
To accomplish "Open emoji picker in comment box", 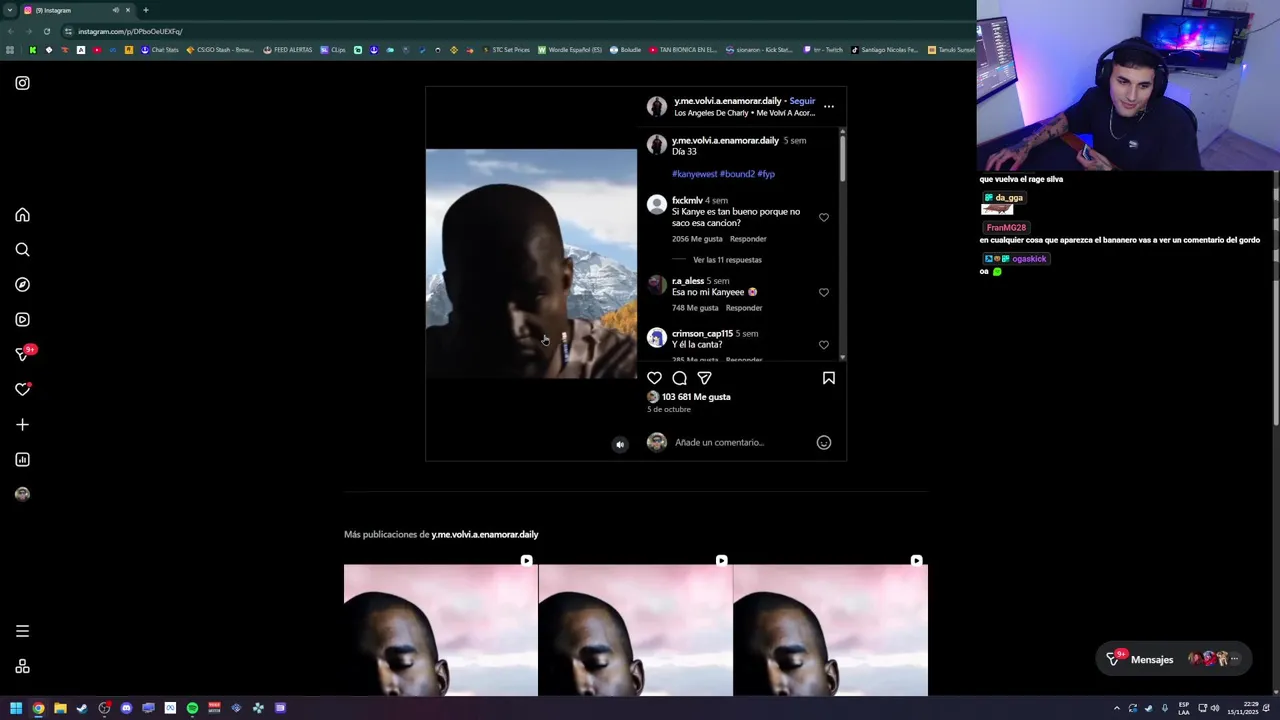I will tap(824, 442).
